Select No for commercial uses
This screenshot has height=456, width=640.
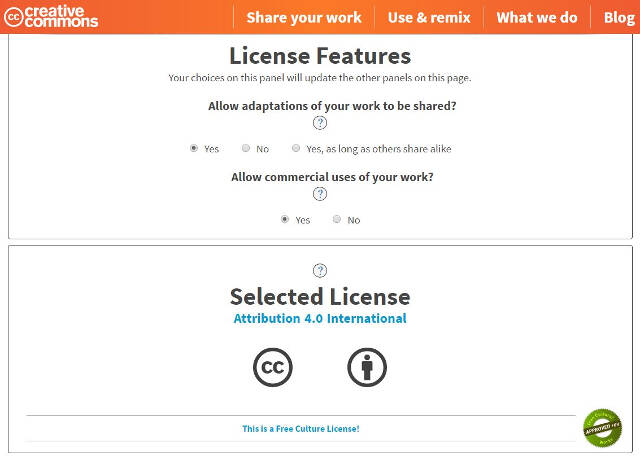pyautogui.click(x=337, y=219)
